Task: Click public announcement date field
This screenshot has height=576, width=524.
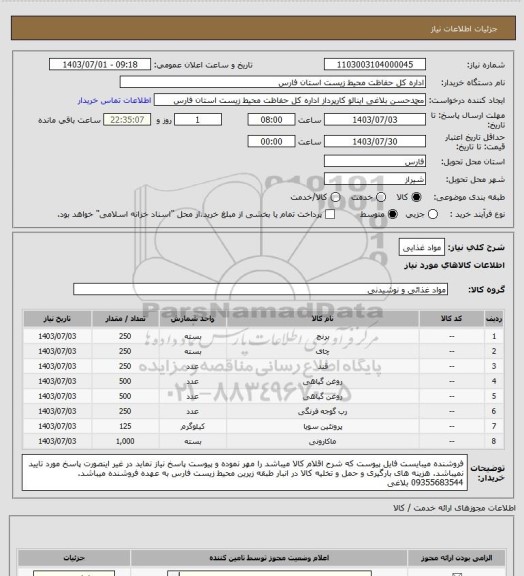Action: 100,64
